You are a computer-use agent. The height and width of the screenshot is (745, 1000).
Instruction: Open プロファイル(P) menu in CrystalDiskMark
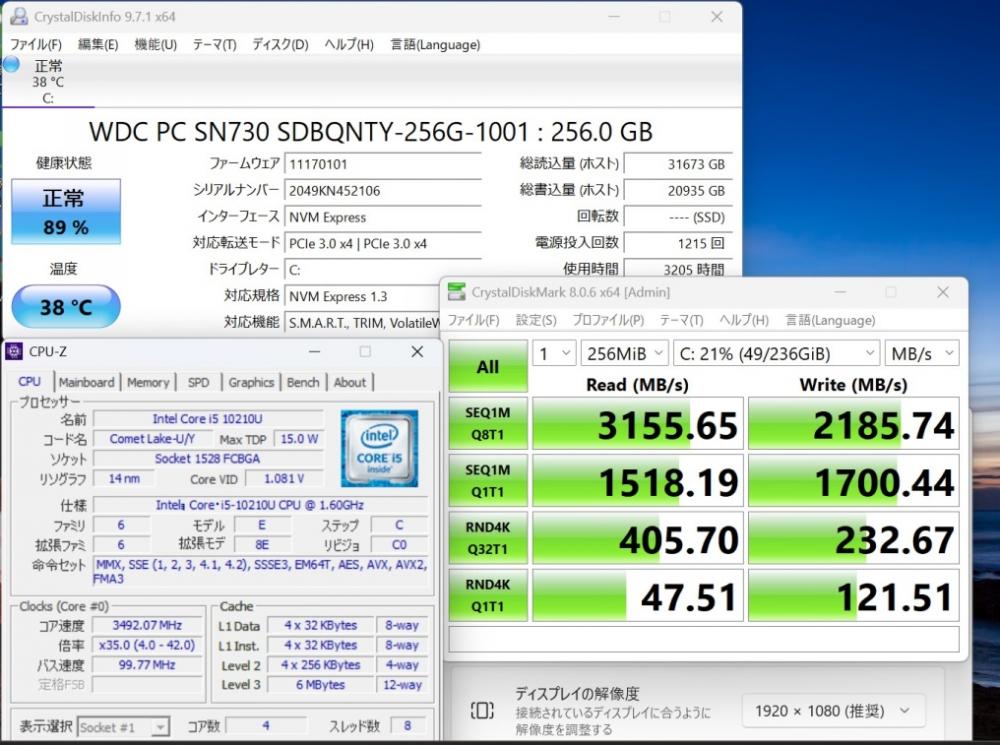608,320
